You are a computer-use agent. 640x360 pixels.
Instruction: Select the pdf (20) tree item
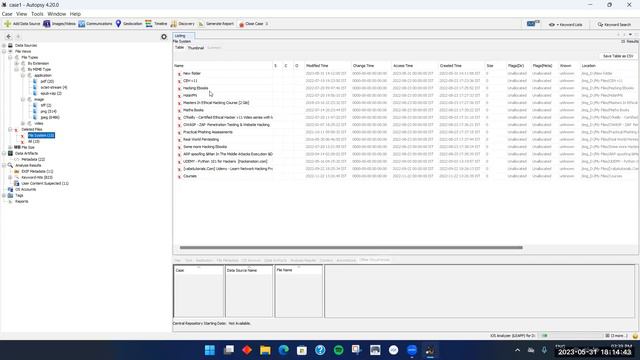tap(47, 82)
